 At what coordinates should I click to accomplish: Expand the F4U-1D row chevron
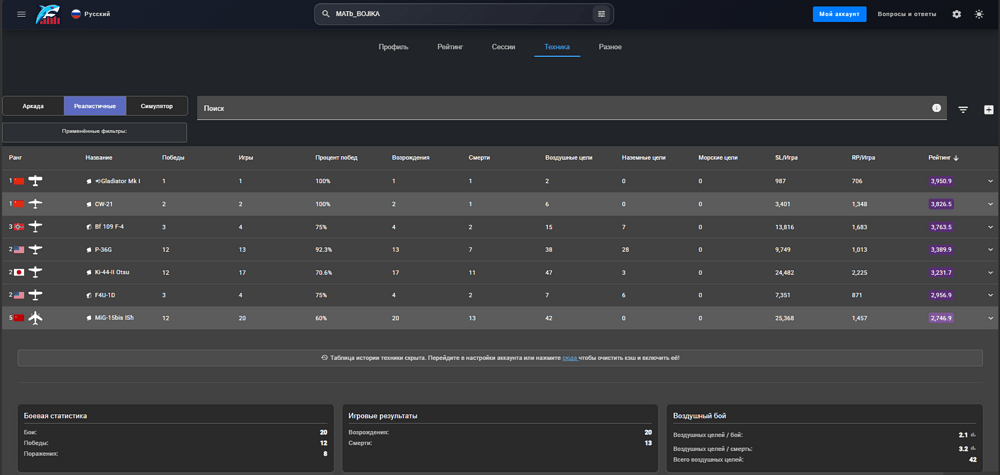coord(990,295)
